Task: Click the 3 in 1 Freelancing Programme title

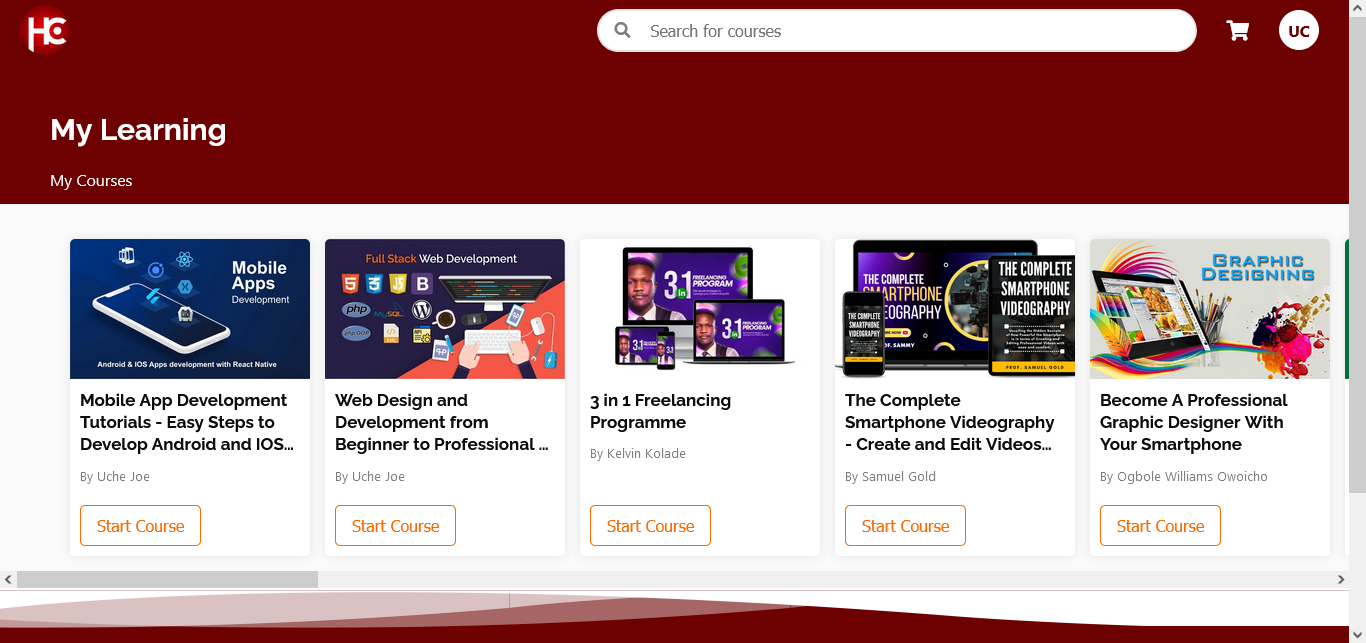Action: coord(660,411)
